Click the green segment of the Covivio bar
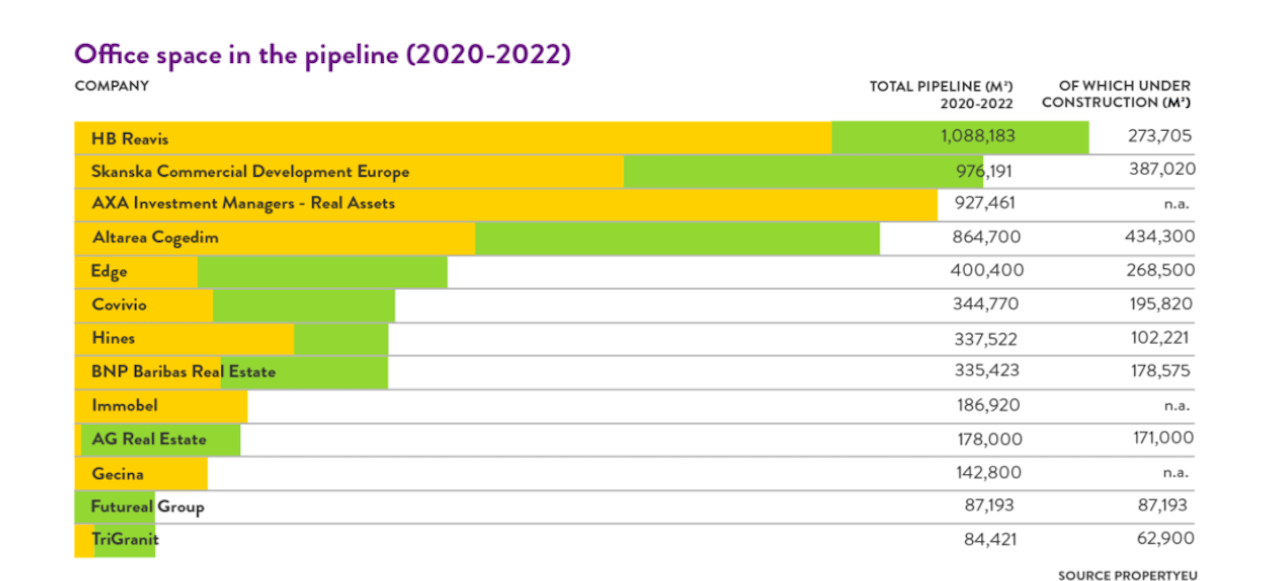Viewport: 1280px width, 581px height. coord(304,306)
